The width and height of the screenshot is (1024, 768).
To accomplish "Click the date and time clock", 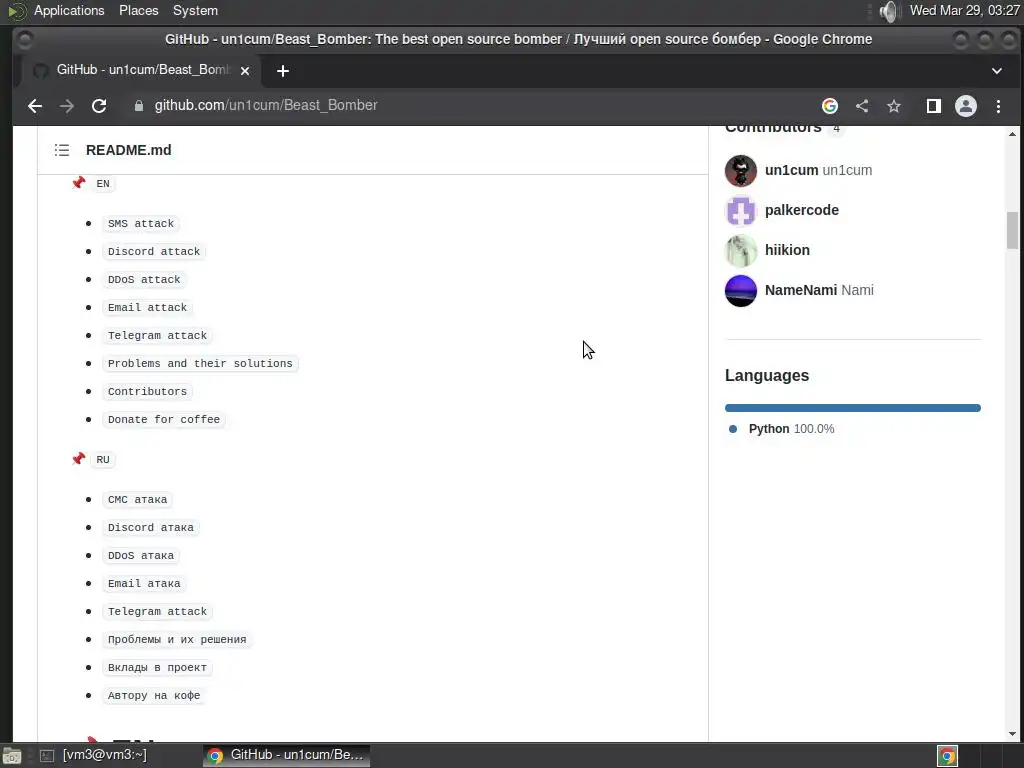I will [965, 10].
